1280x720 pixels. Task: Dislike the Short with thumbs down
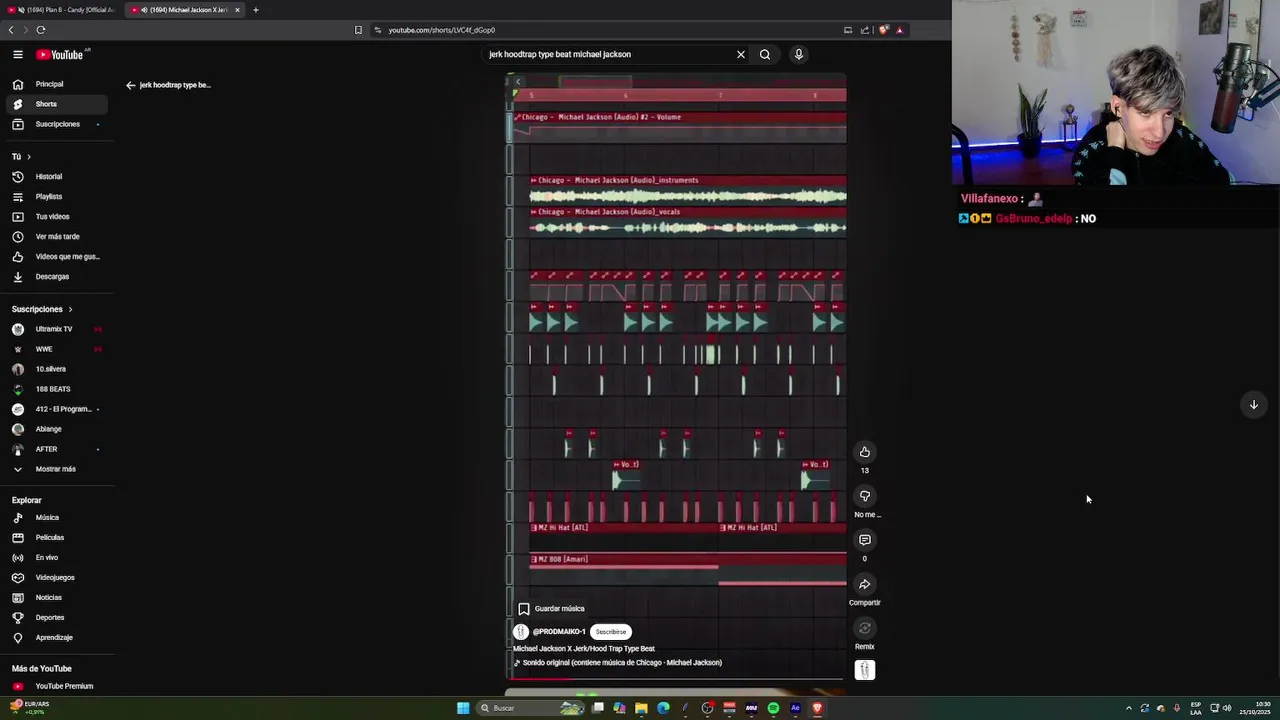click(865, 496)
